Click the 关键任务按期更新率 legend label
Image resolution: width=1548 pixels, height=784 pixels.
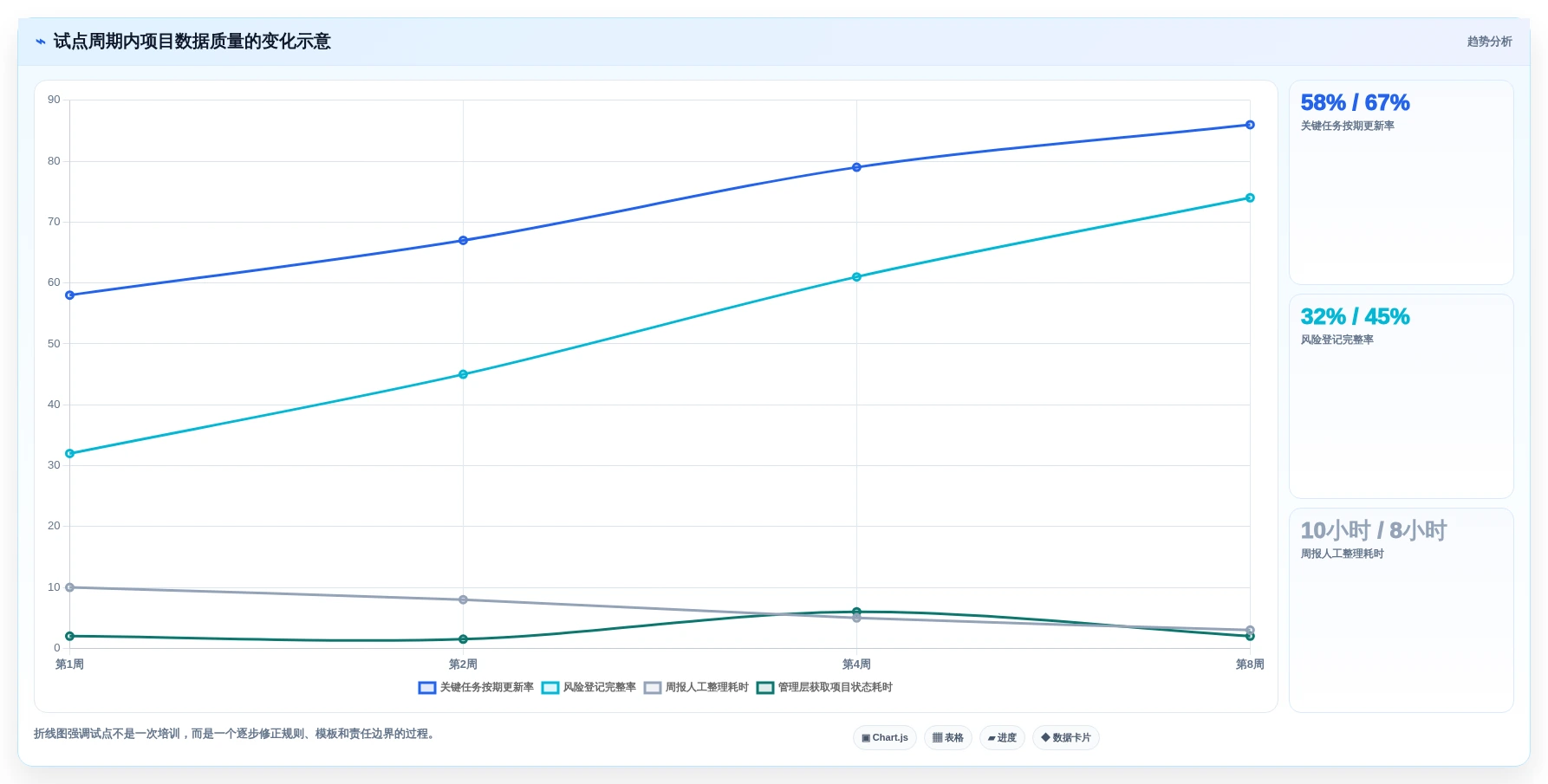[487, 688]
